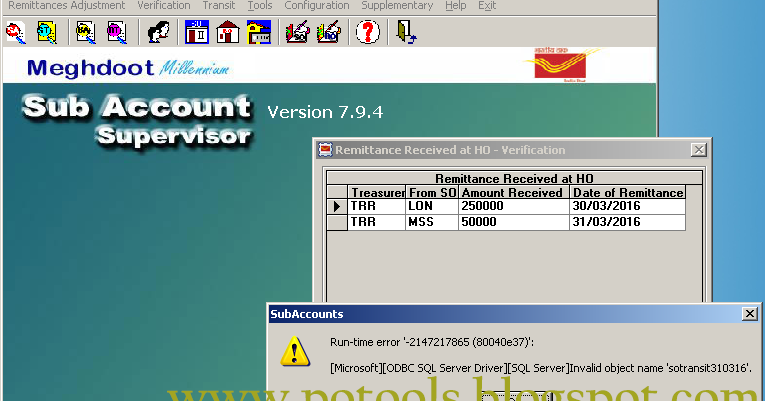This screenshot has width=765, height=401.
Task: Close the SubAccounts error dialog
Action: click(749, 314)
